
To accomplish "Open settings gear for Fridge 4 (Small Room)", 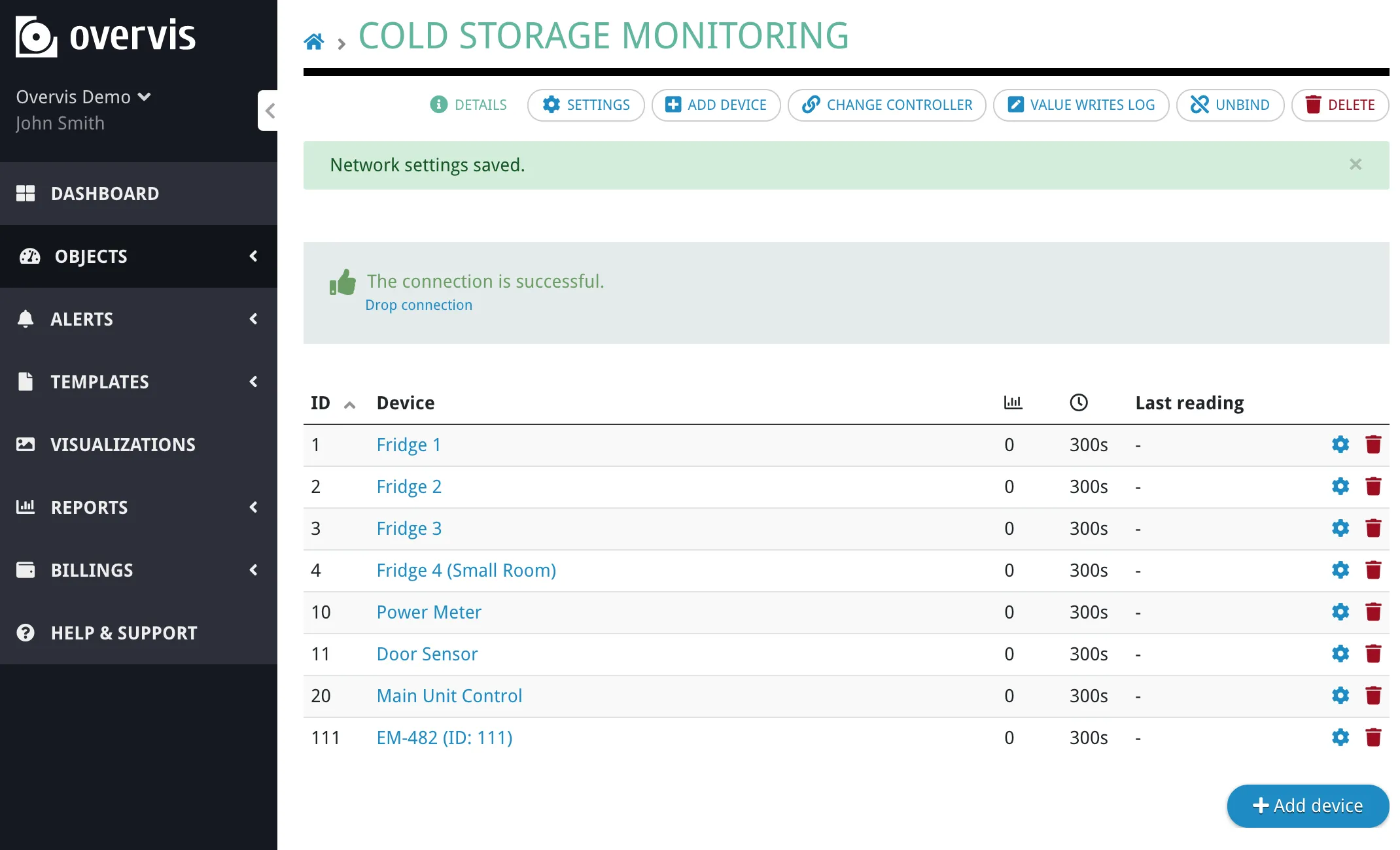I will pyautogui.click(x=1340, y=570).
